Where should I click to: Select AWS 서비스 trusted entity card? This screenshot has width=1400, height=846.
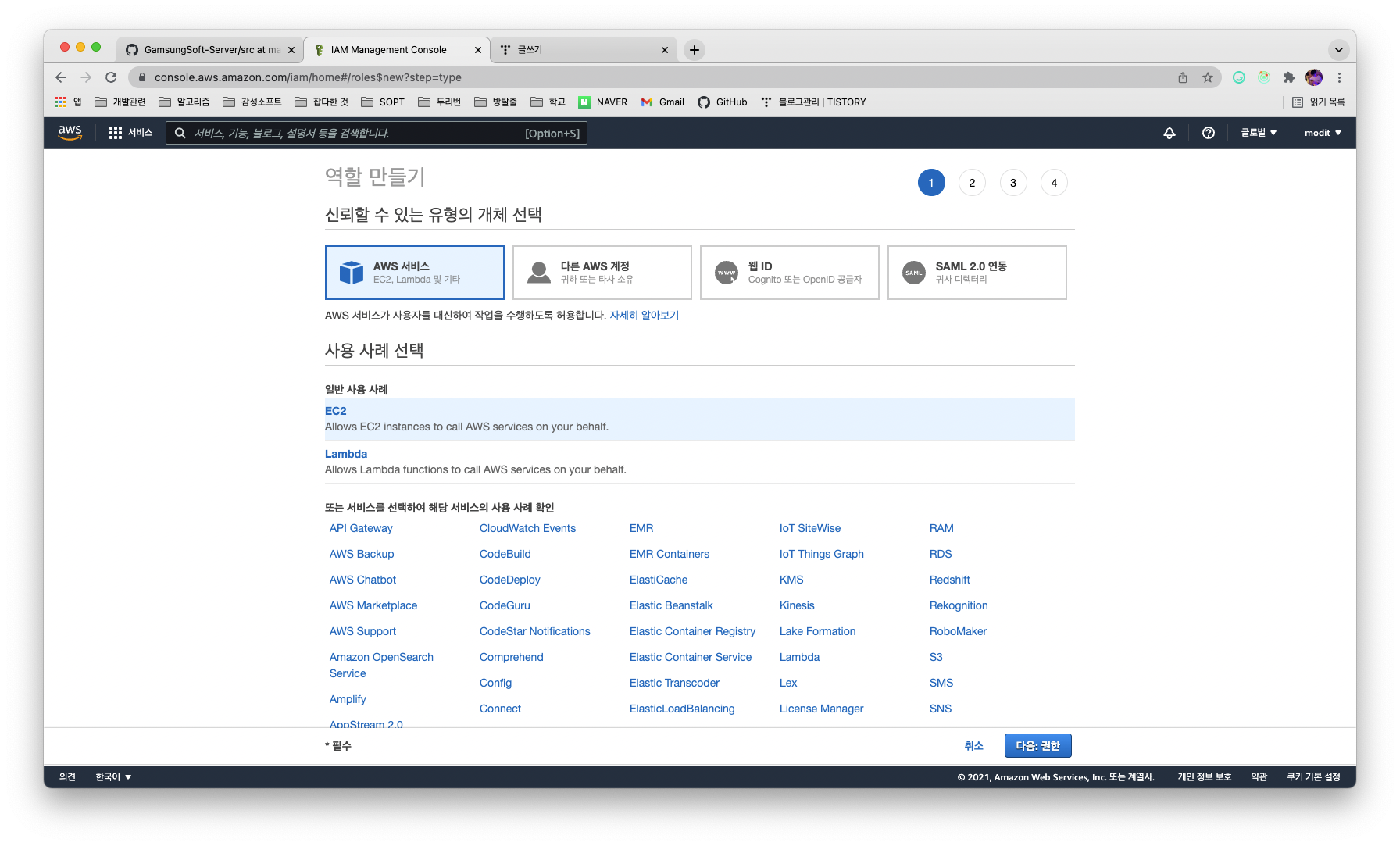click(415, 273)
